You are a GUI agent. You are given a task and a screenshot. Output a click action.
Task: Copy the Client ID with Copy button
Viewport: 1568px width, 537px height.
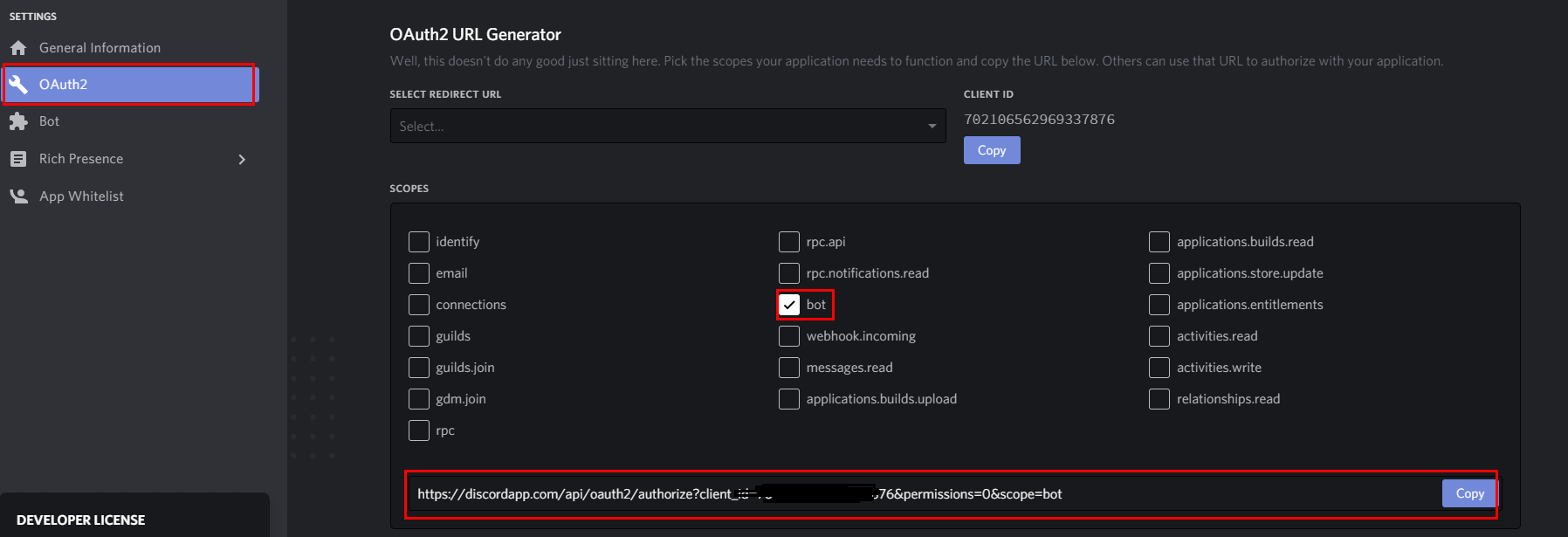point(992,150)
